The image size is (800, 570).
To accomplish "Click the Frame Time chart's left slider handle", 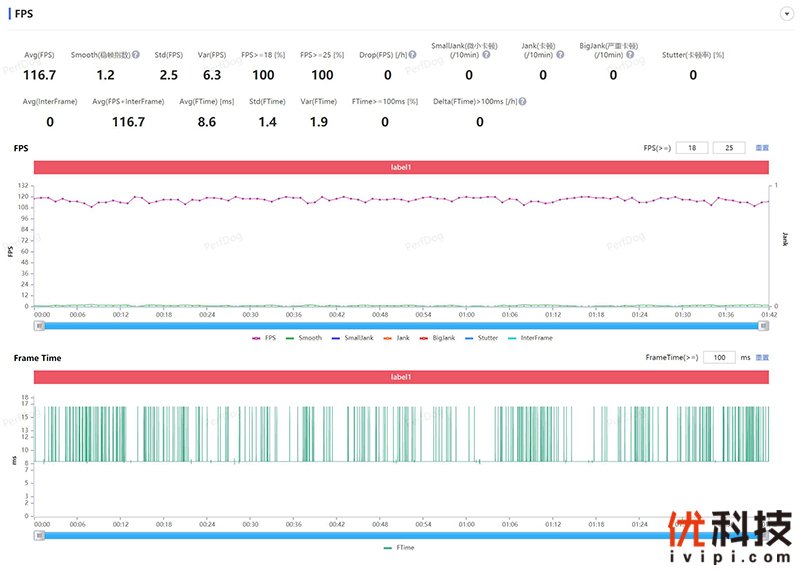I will tap(40, 534).
